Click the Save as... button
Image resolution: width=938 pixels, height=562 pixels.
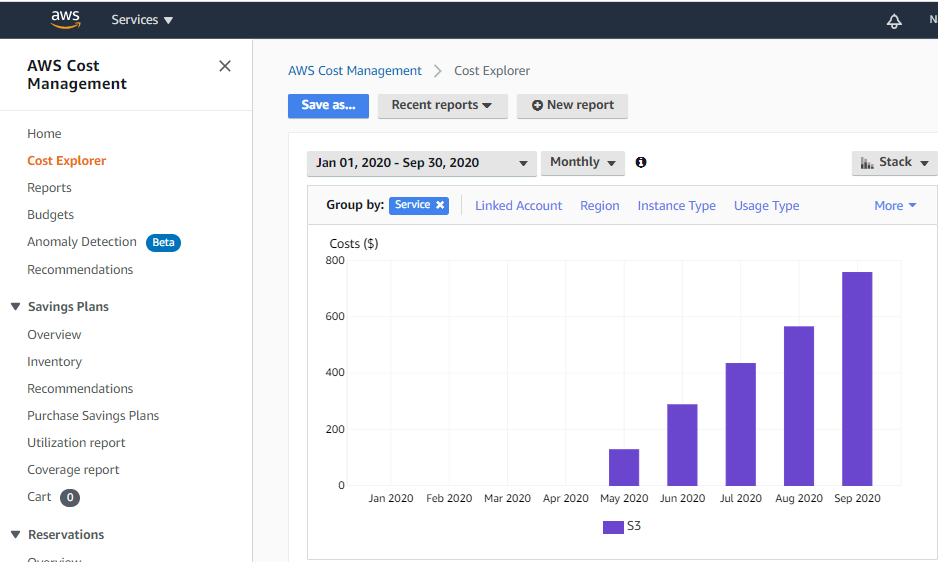[328, 105]
